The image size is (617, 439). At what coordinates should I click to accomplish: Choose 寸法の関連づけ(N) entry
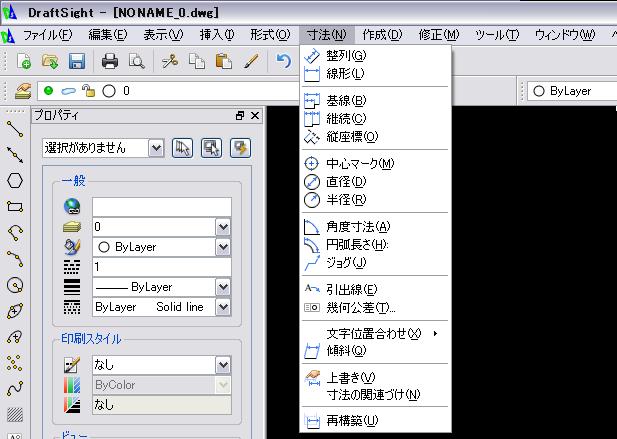point(375,395)
